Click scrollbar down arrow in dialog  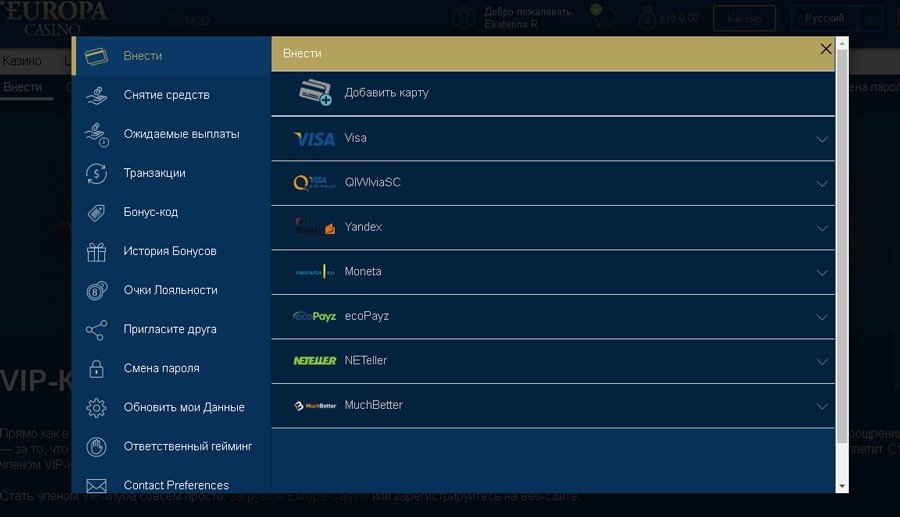[842, 486]
